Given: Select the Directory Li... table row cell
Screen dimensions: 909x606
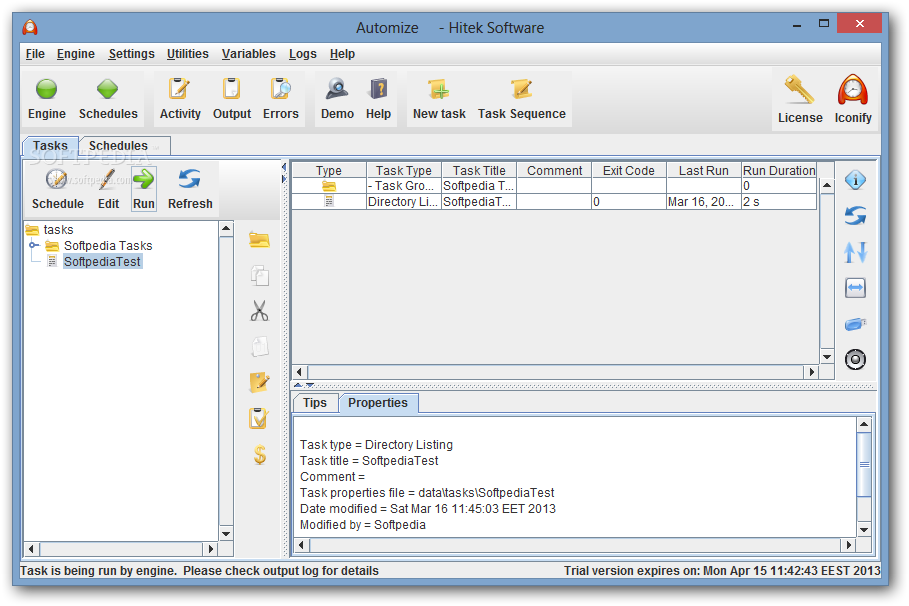Looking at the screenshot, I should pos(403,202).
